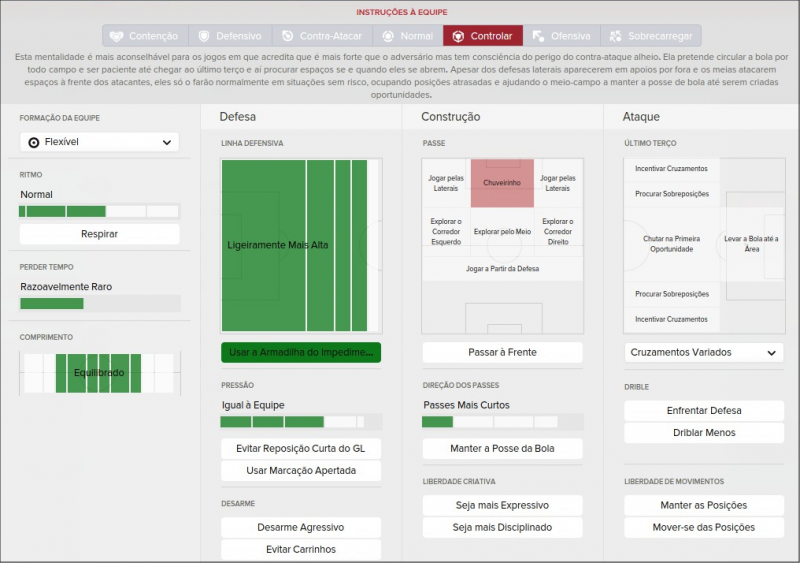Disable Usar a Armadilha do Impedimento
800x563 pixels.
(x=301, y=352)
